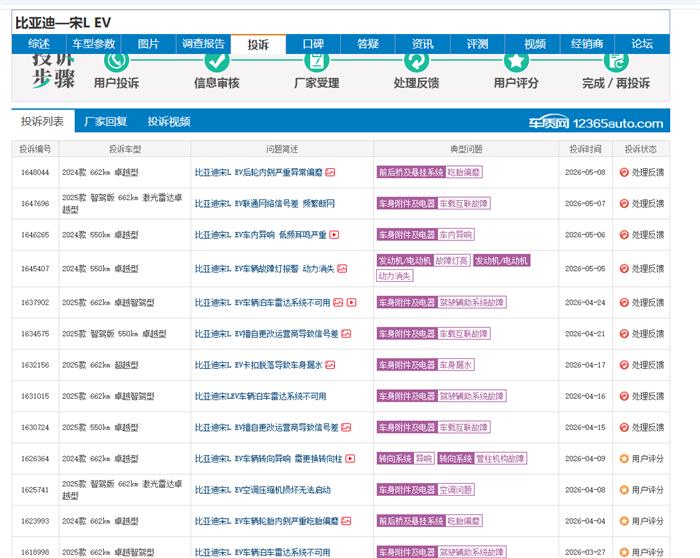Open video icon on 车辆自车雷达系统不可用 row 1637902
The height and width of the screenshot is (558, 700).
click(x=351, y=303)
